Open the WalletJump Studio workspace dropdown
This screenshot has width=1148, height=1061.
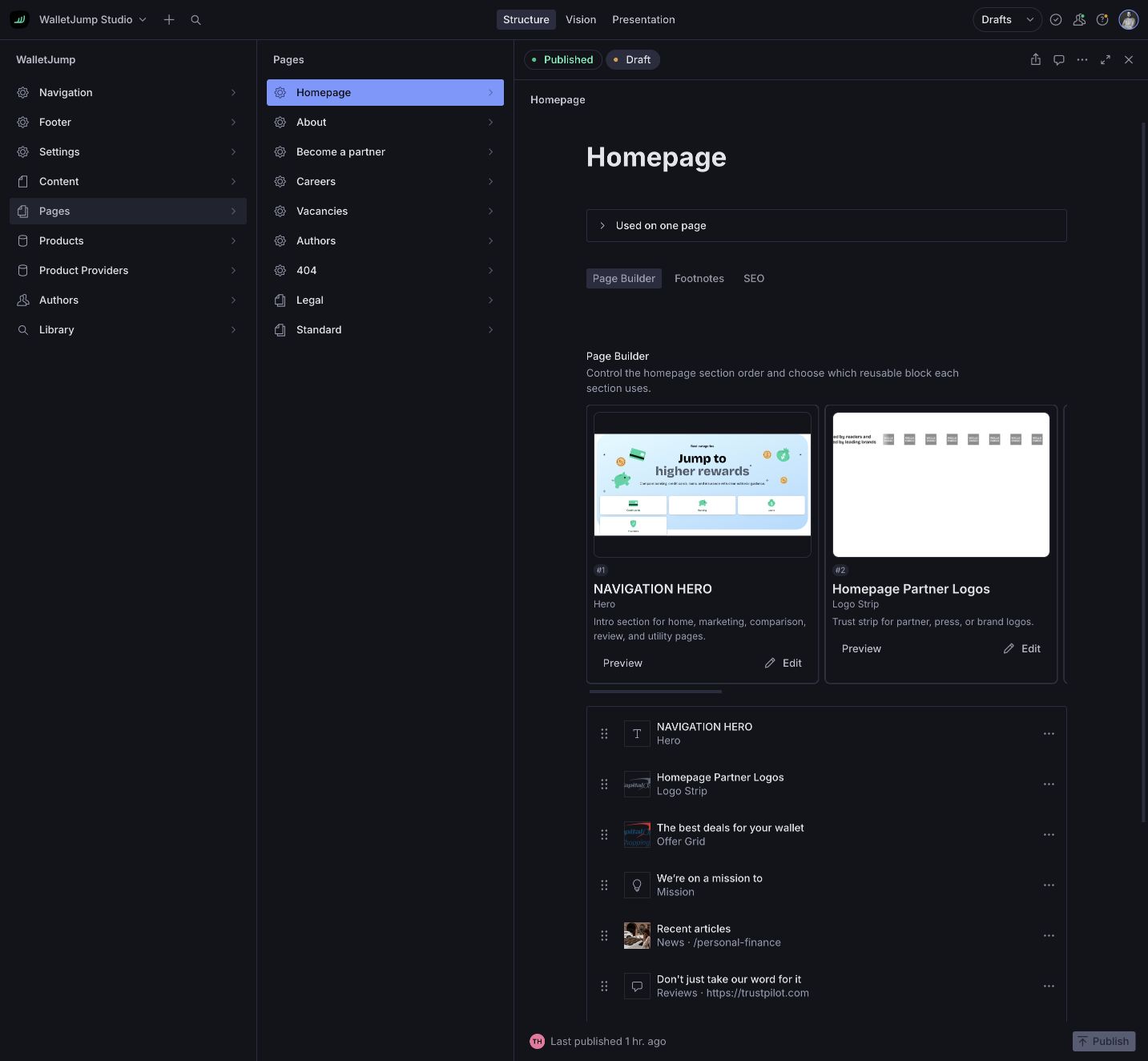[93, 19]
